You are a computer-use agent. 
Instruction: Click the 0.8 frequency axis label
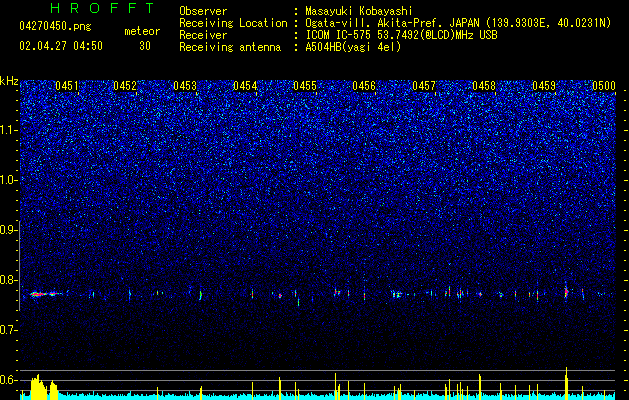point(9,280)
